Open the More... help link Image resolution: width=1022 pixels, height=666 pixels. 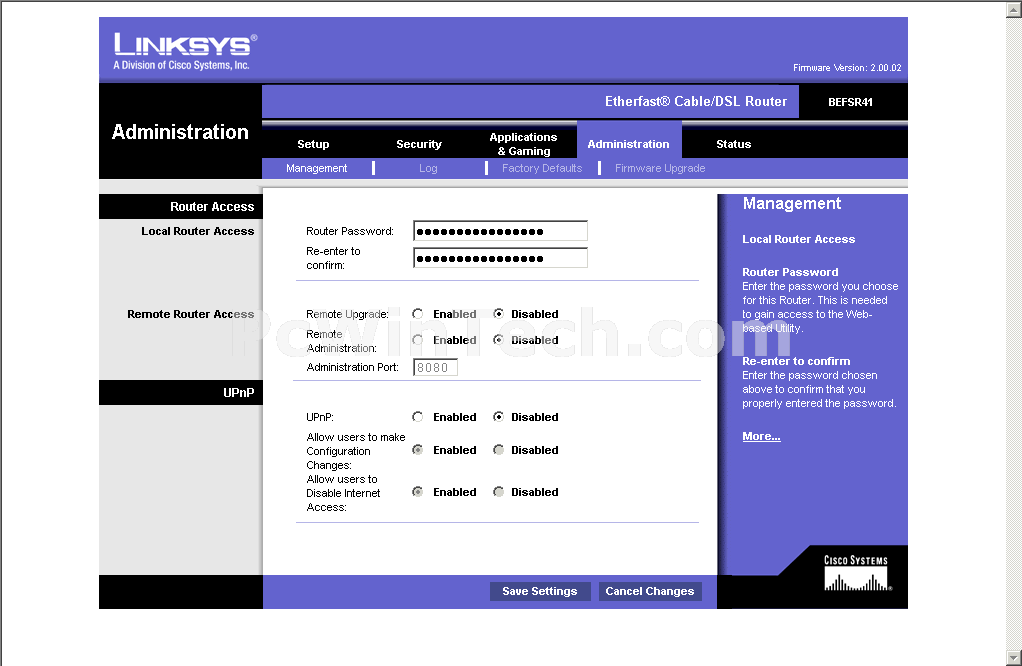pyautogui.click(x=761, y=436)
